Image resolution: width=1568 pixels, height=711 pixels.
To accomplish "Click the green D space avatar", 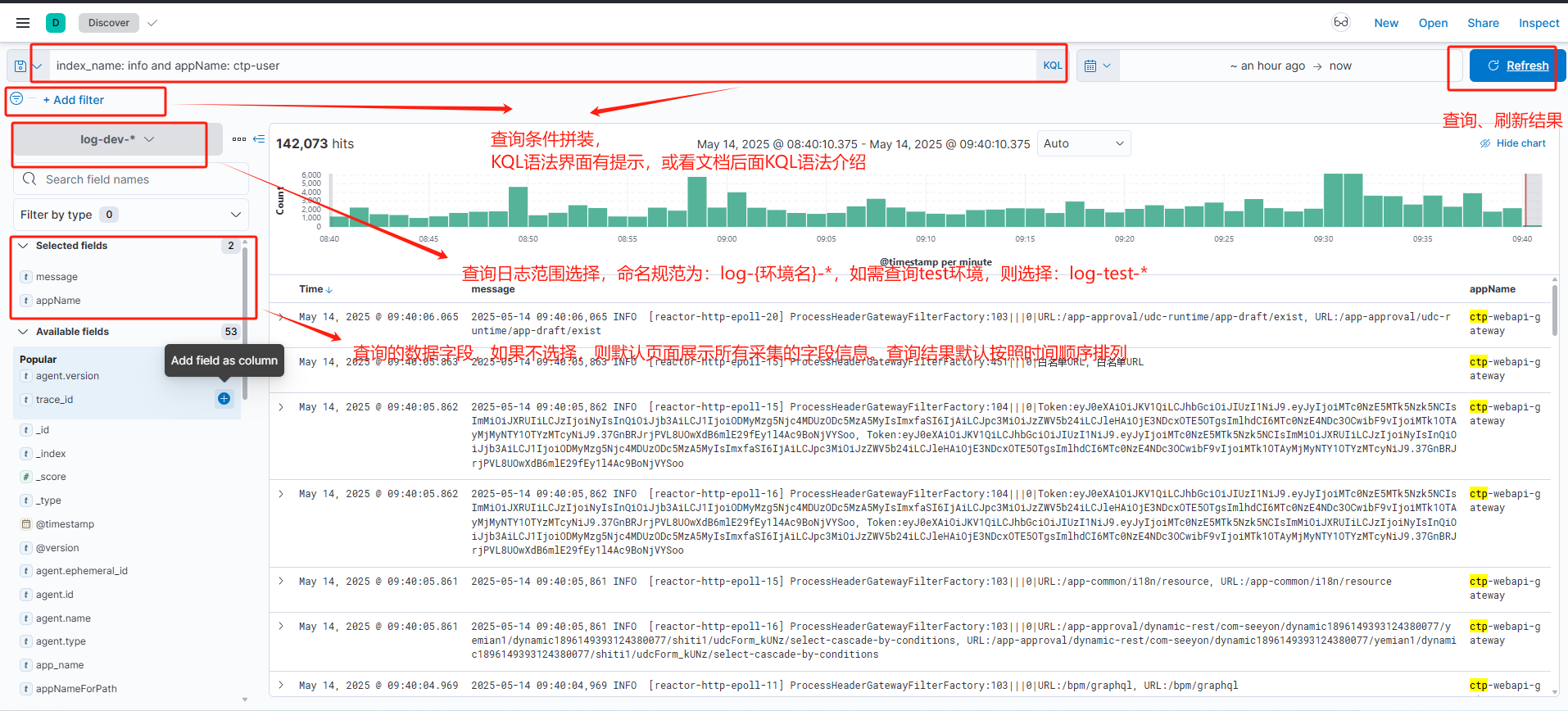I will pyautogui.click(x=56, y=23).
